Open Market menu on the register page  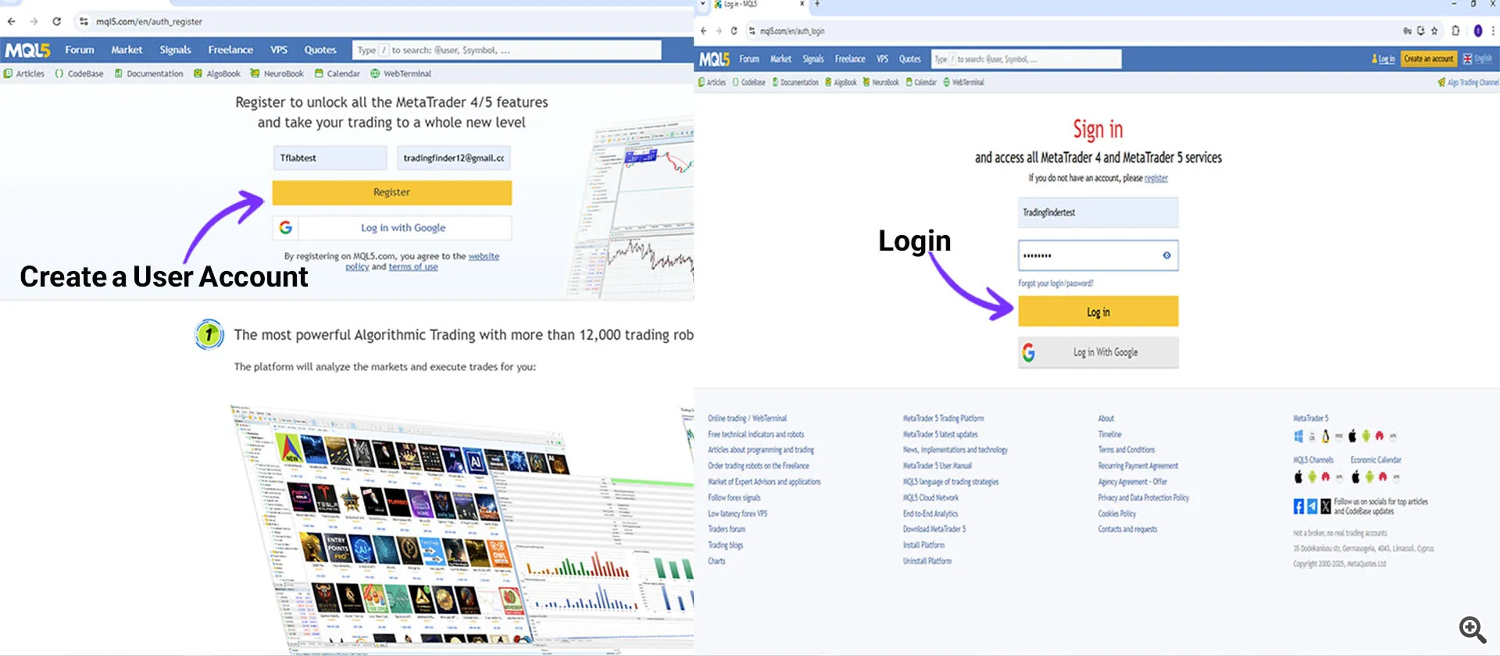127,50
